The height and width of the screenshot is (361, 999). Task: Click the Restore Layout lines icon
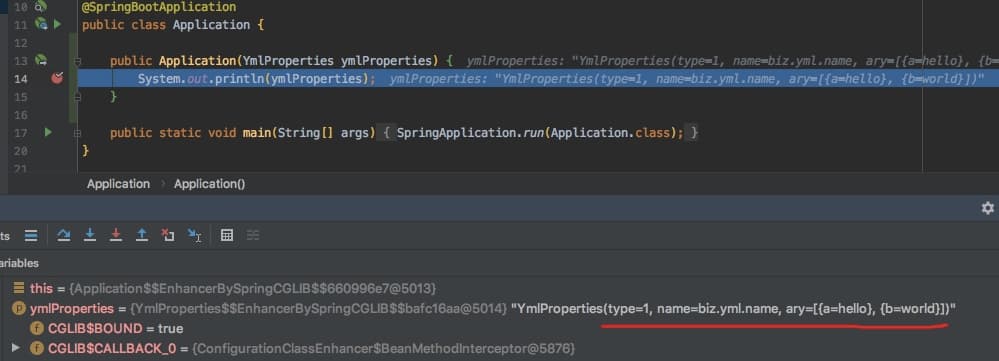click(x=31, y=235)
